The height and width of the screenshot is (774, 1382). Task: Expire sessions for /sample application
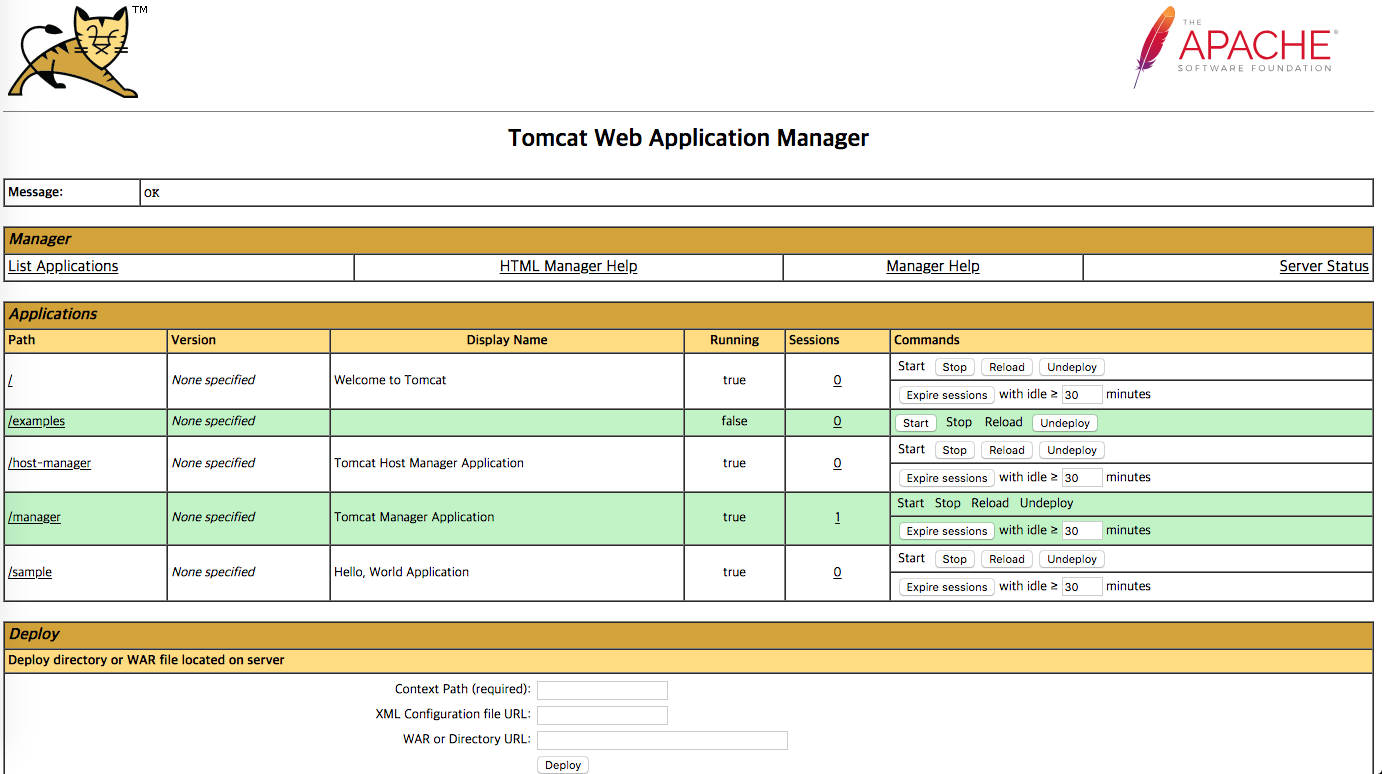pos(947,587)
